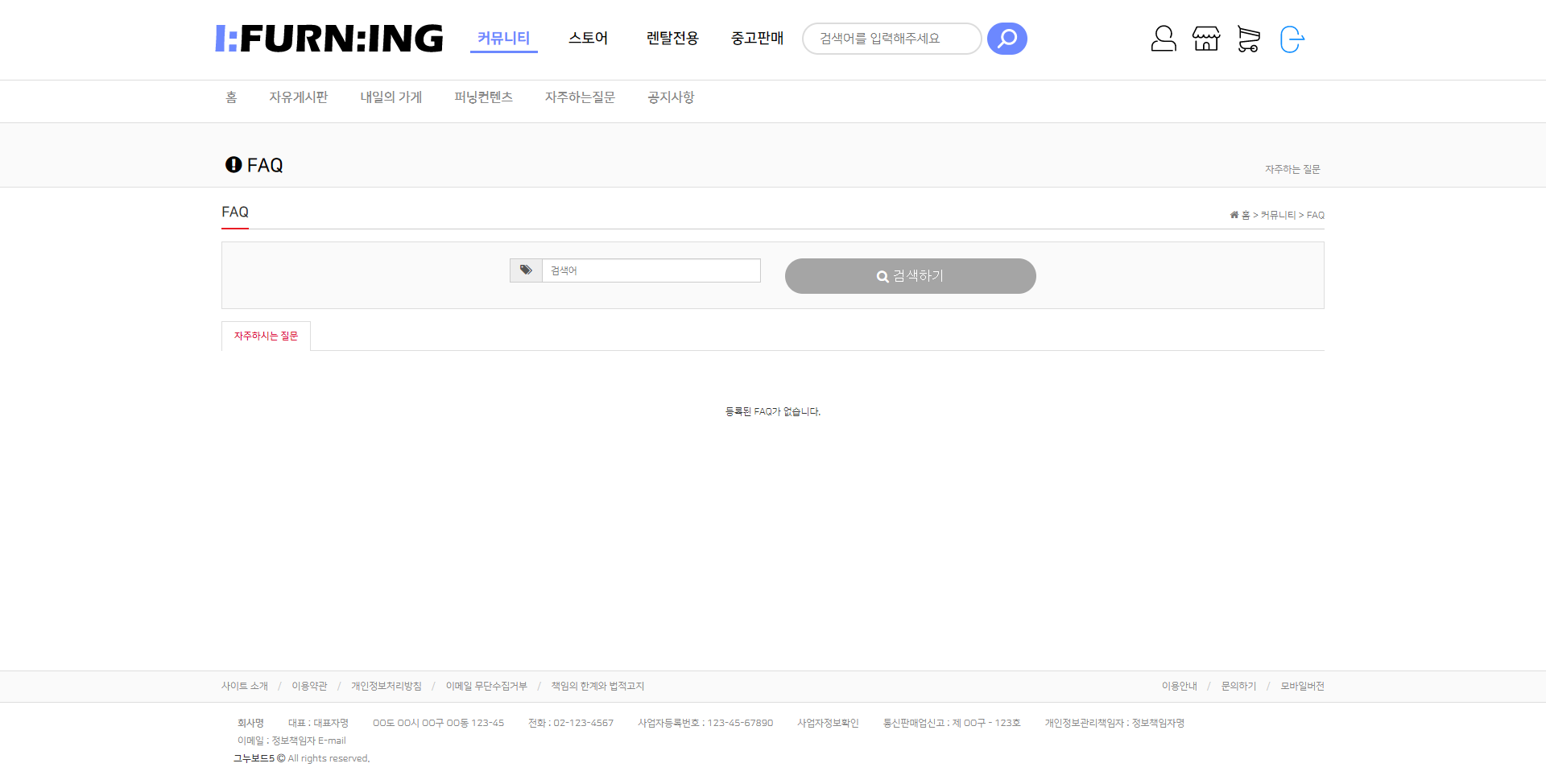Open the 공지사항 page link
This screenshot has height=784, width=1546.
coord(670,97)
